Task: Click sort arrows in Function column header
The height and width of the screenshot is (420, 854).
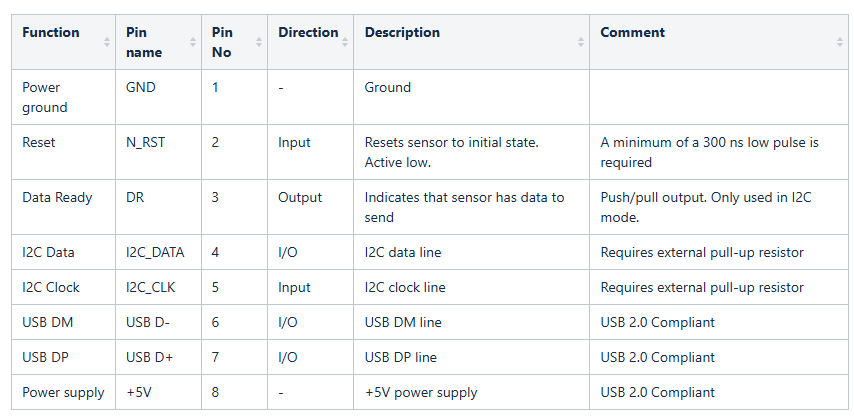Action: point(107,42)
